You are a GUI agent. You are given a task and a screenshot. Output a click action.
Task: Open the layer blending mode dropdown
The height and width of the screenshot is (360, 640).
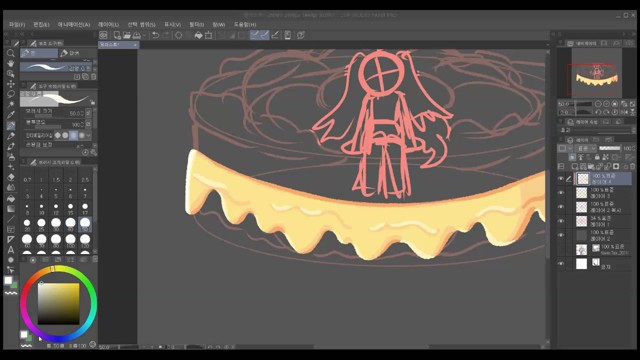click(586, 148)
